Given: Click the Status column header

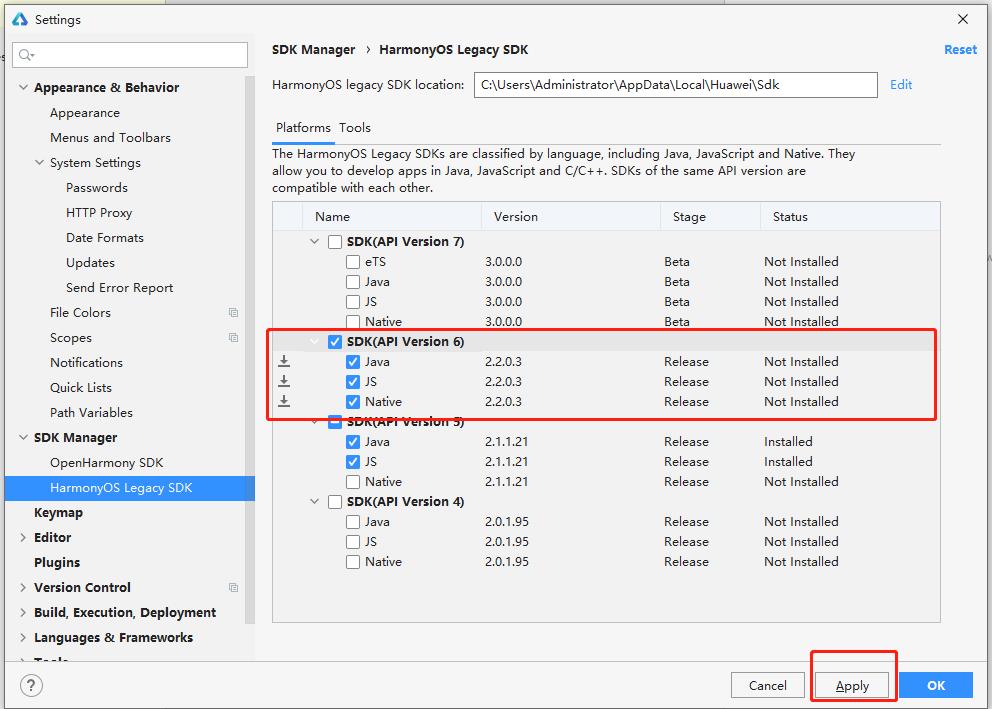Looking at the screenshot, I should 850,216.
